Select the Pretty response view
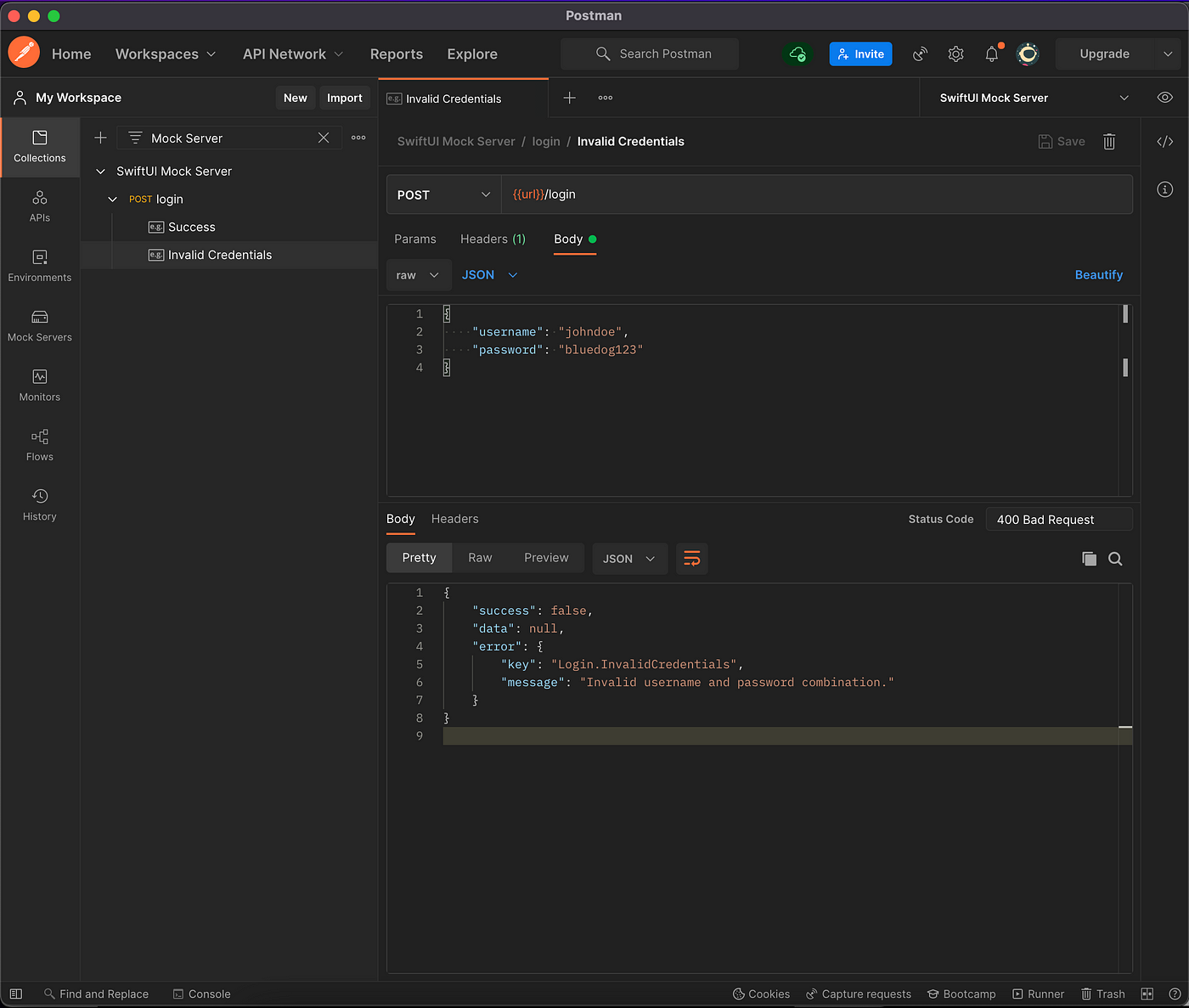This screenshot has width=1189, height=1008. (x=420, y=558)
